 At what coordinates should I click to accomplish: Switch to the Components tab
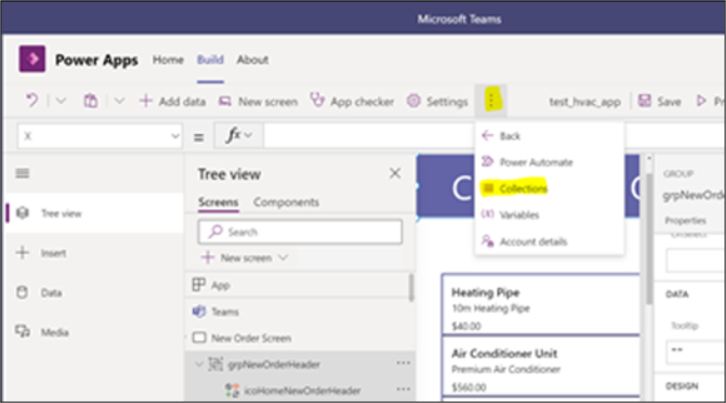coord(286,202)
